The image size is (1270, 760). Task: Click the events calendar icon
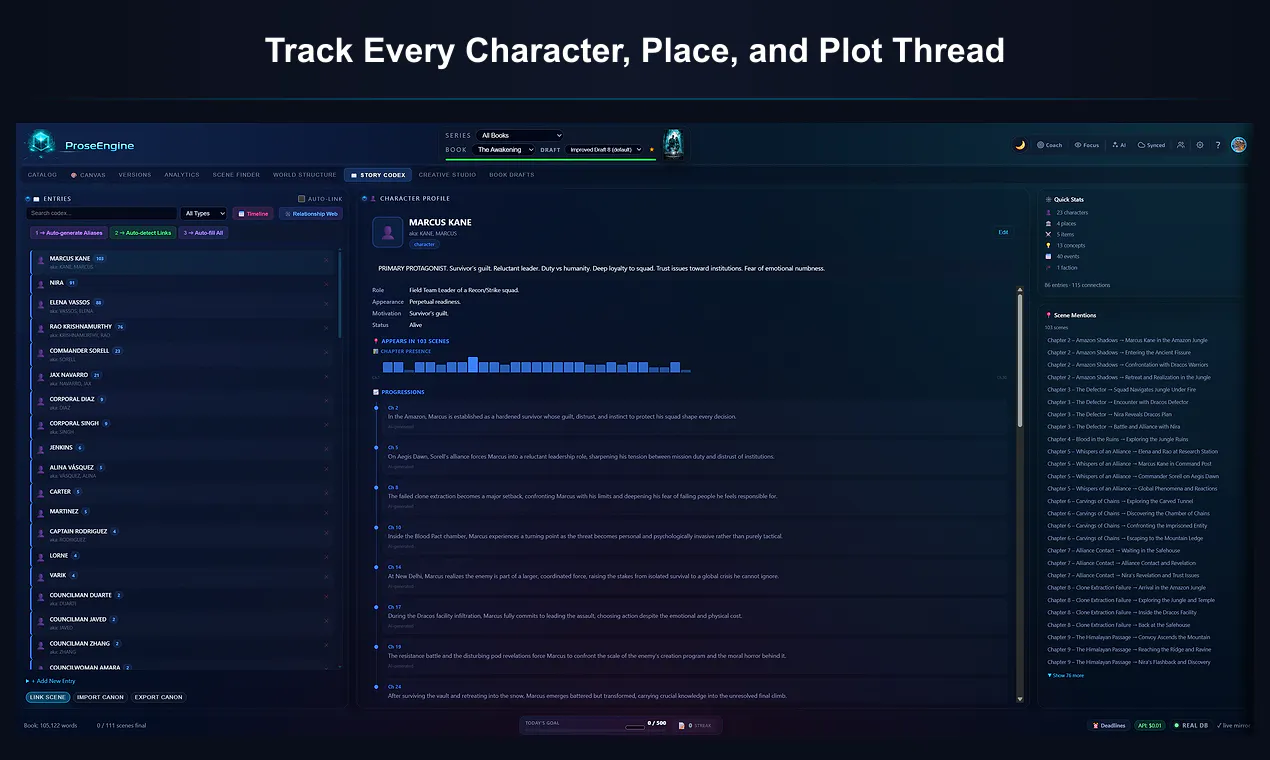click(1048, 257)
